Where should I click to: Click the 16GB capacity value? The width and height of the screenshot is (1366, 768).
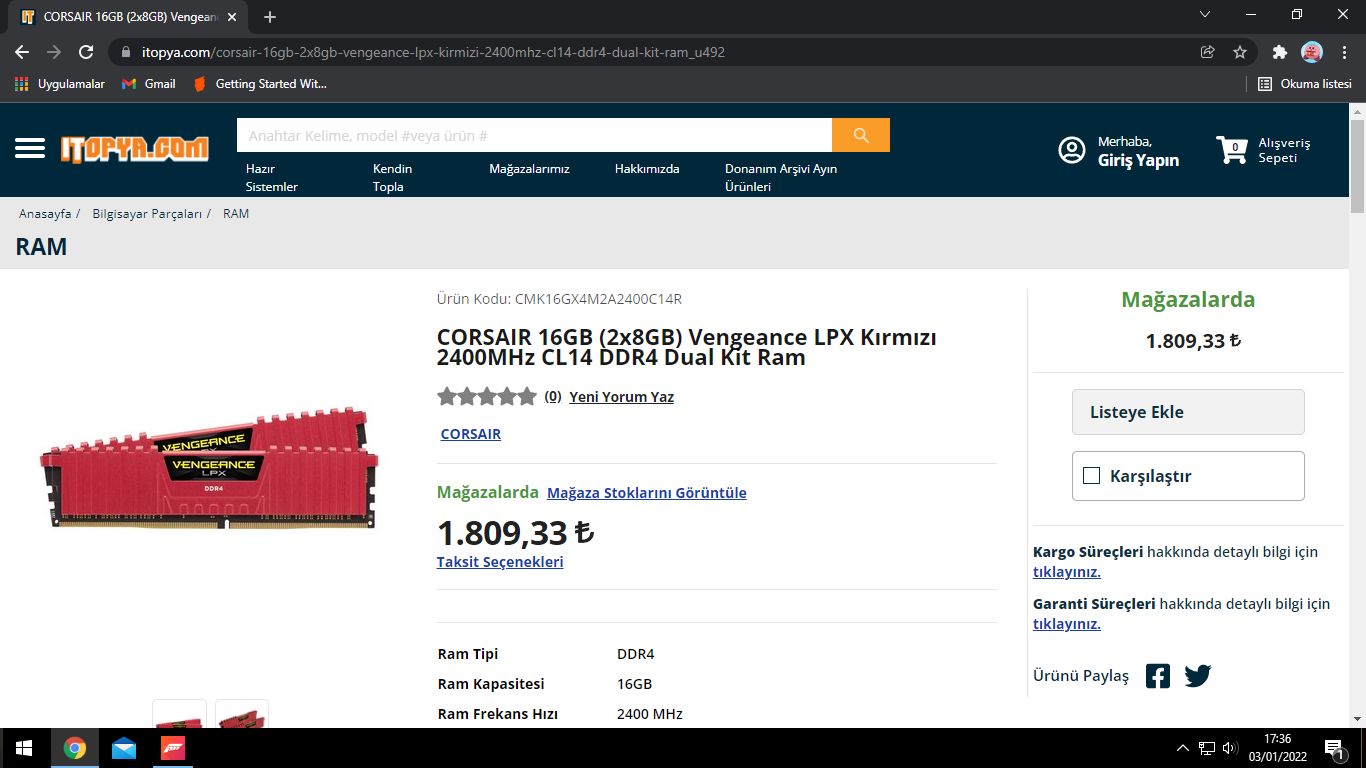pos(634,684)
